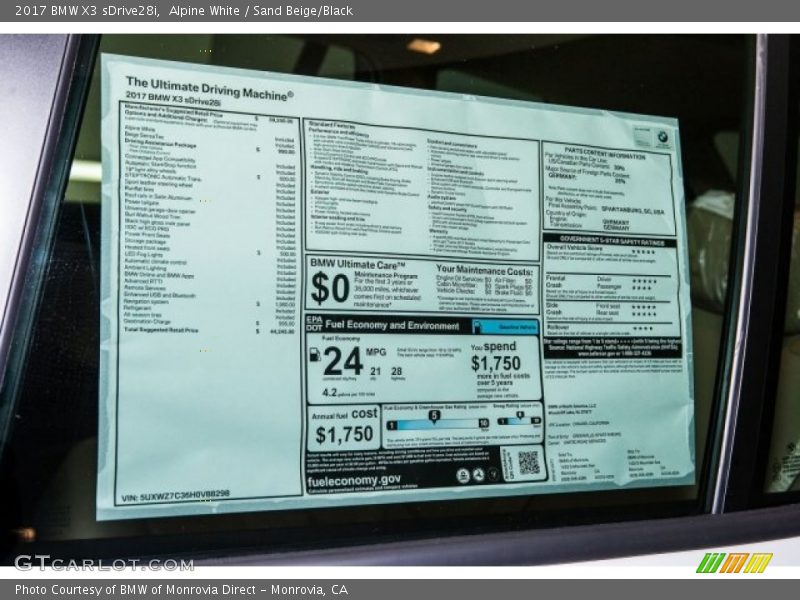Click '4.2' gallons per 100 miles value
Viewport: 800px width, 600px height.
pyautogui.click(x=330, y=392)
